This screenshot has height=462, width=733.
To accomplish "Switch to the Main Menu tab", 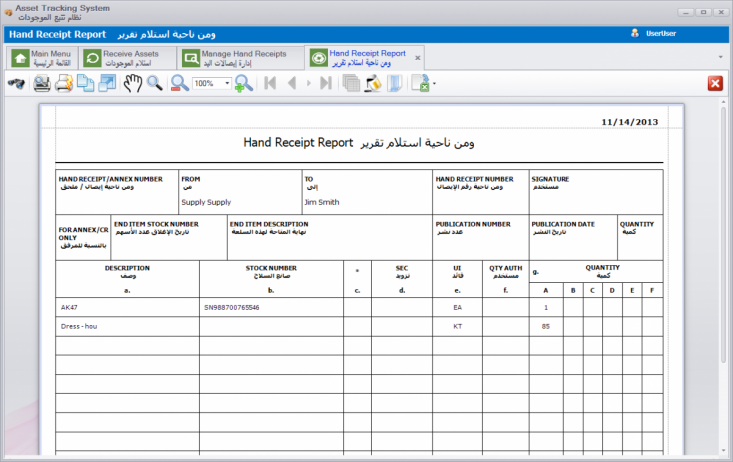I will pos(42,57).
